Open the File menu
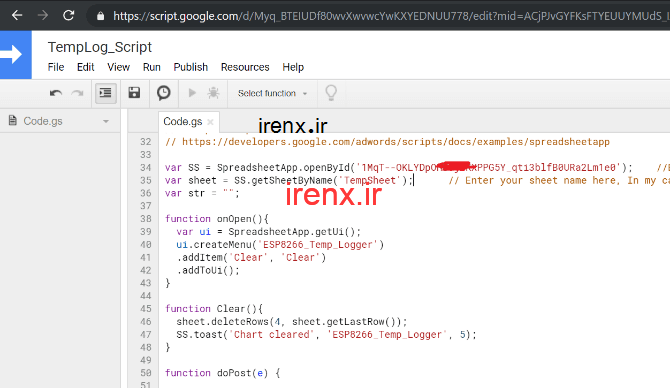This screenshot has height=388, width=670. point(56,67)
